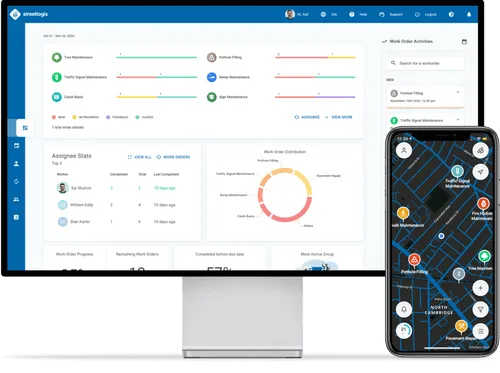Tap the Pavement Repair map pin
Screen dimensions: 500x373
(461, 326)
